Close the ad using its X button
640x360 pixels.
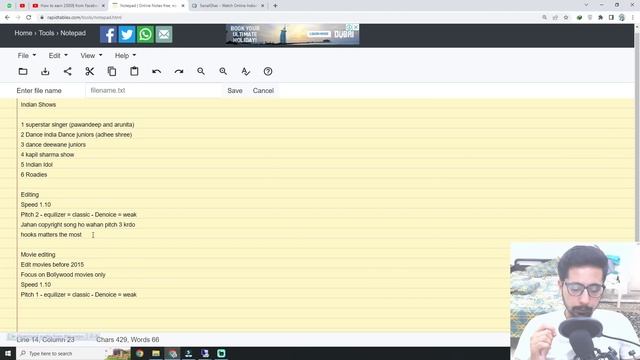(x=356, y=27)
